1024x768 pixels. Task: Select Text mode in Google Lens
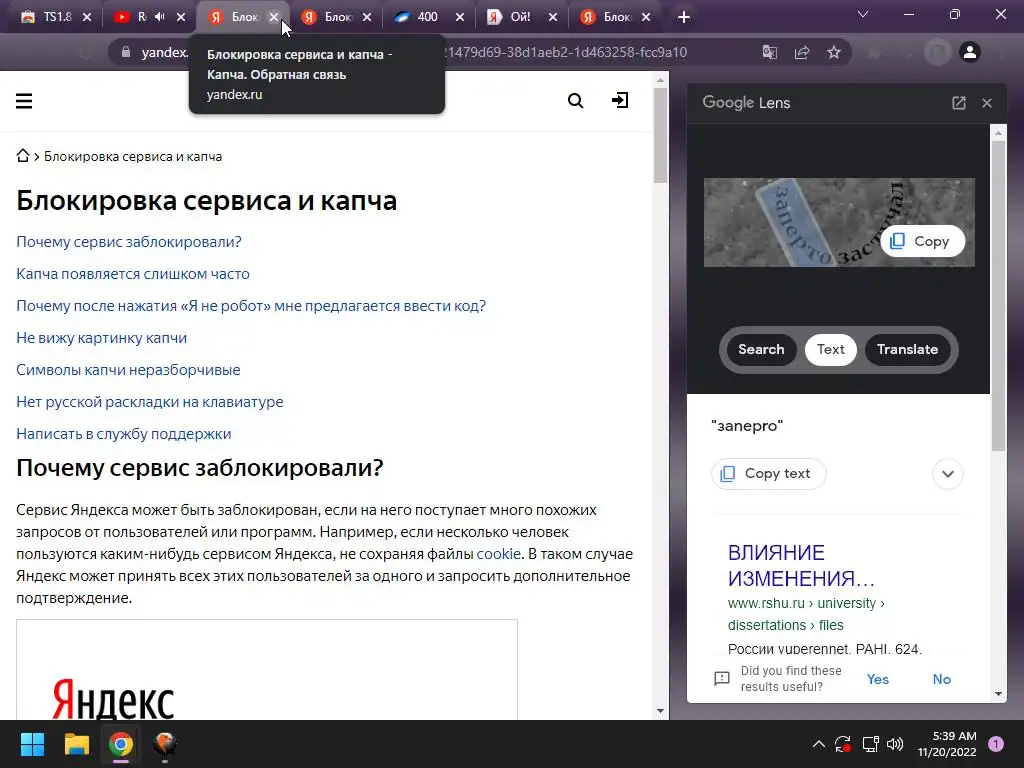[x=831, y=349]
